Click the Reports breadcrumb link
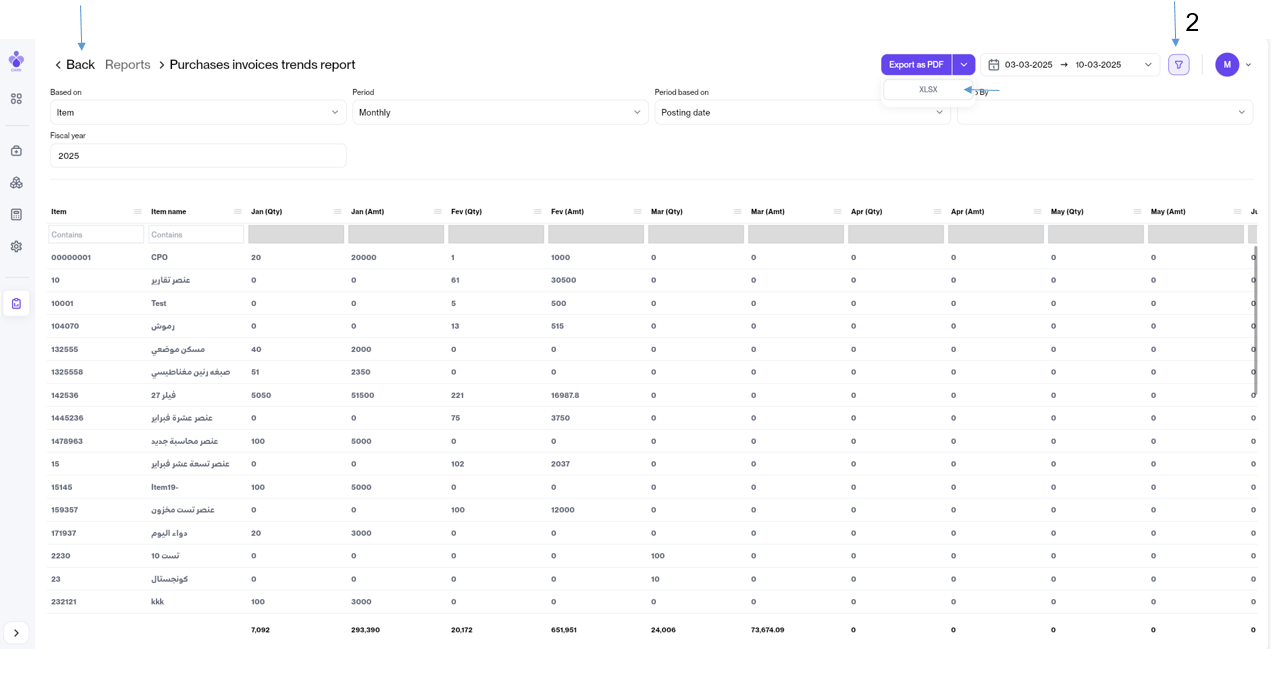 pos(128,65)
